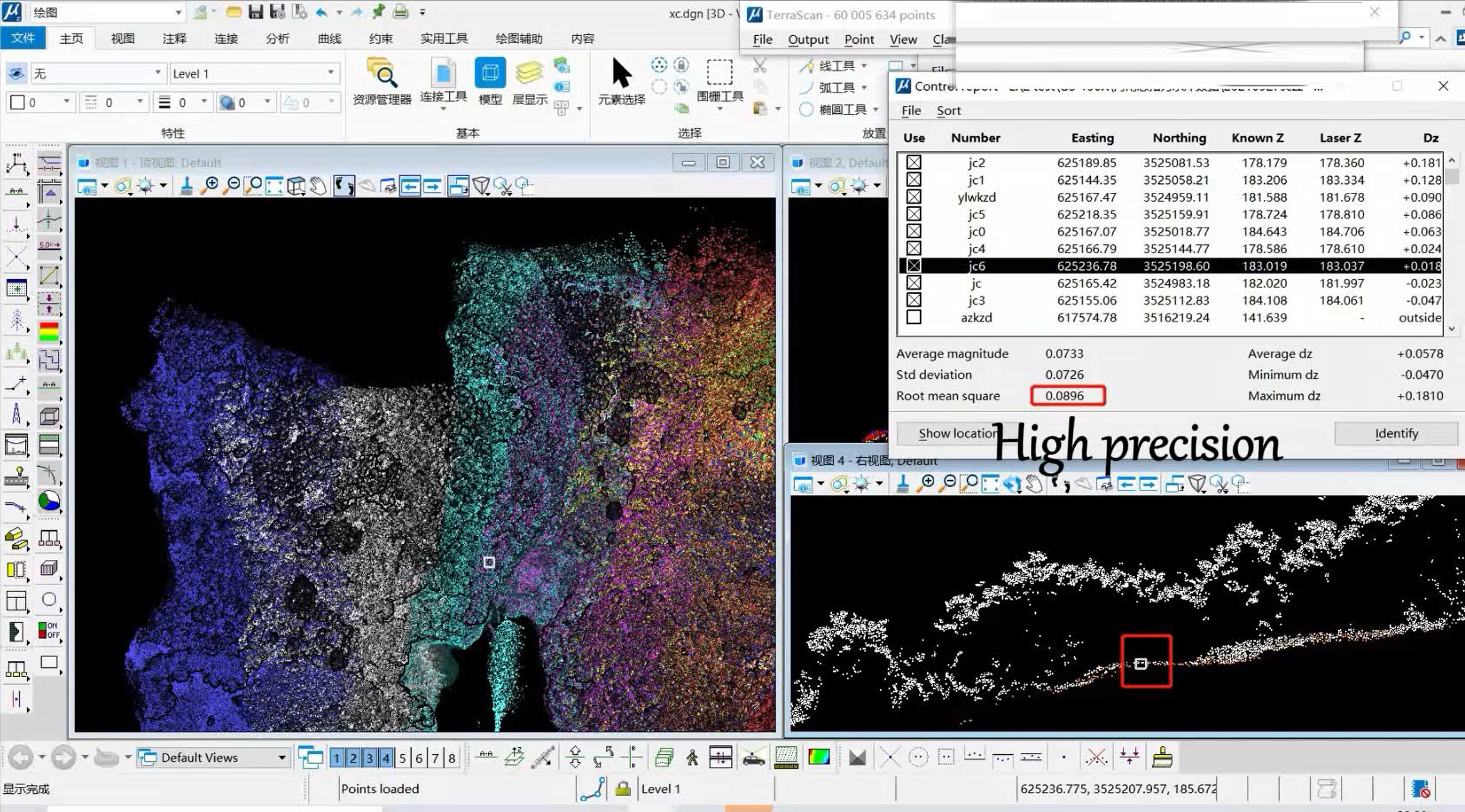Zoom in using View 1 toolbar
Viewport: 1465px width, 812px height.
tap(210, 186)
